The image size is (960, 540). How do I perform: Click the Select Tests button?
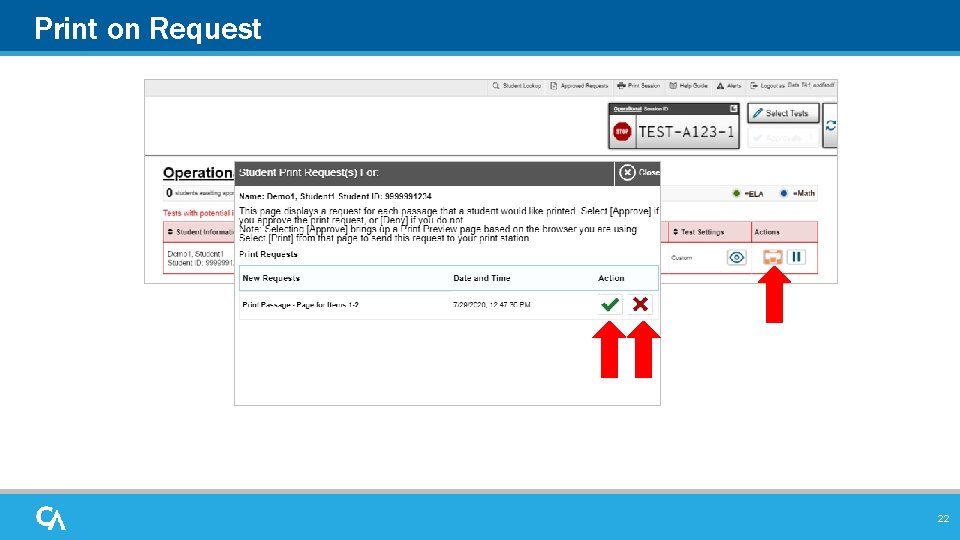783,113
